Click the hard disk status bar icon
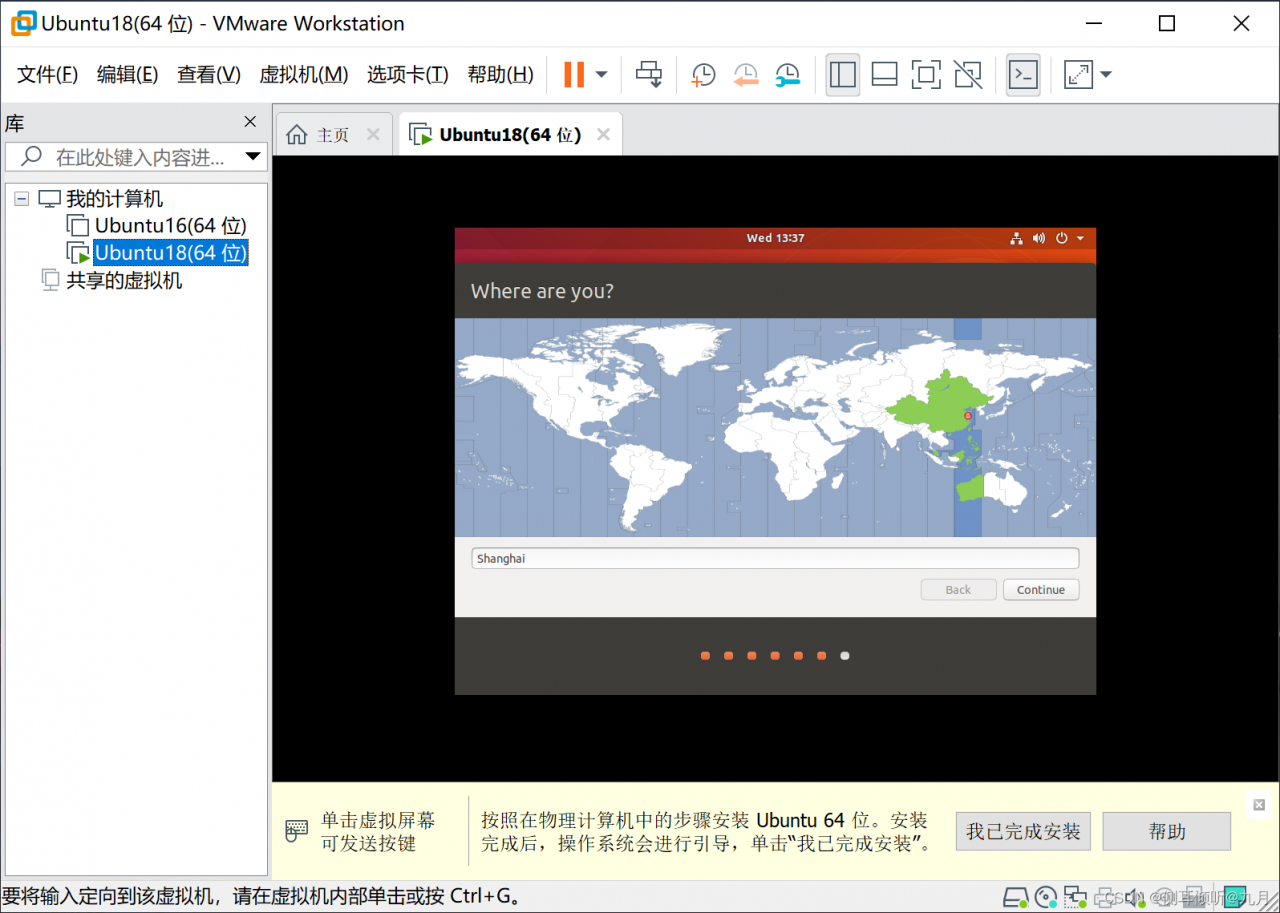 1015,896
